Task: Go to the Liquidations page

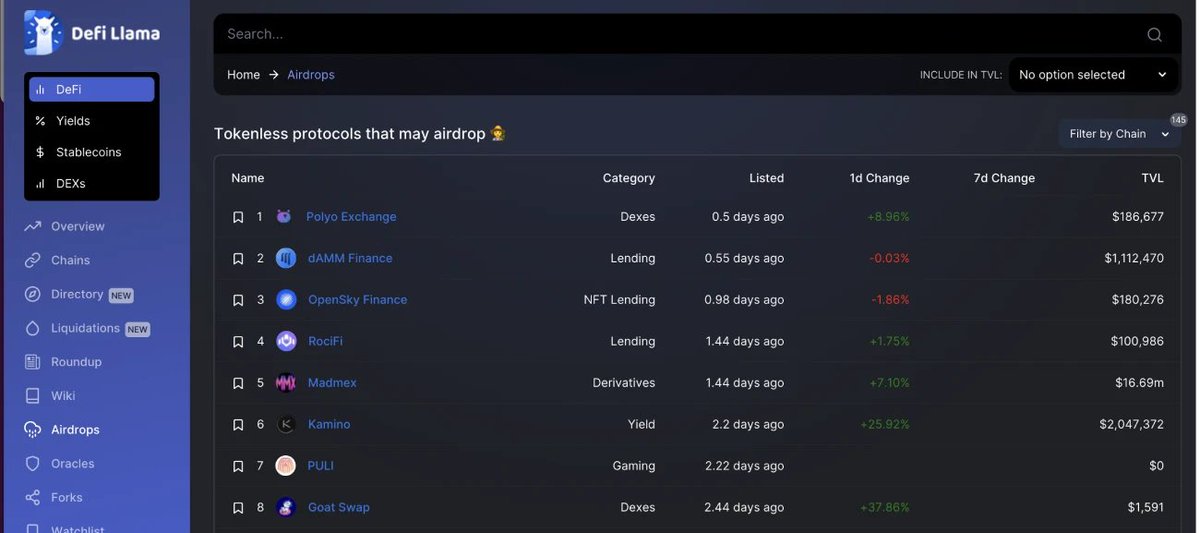Action: click(x=85, y=328)
